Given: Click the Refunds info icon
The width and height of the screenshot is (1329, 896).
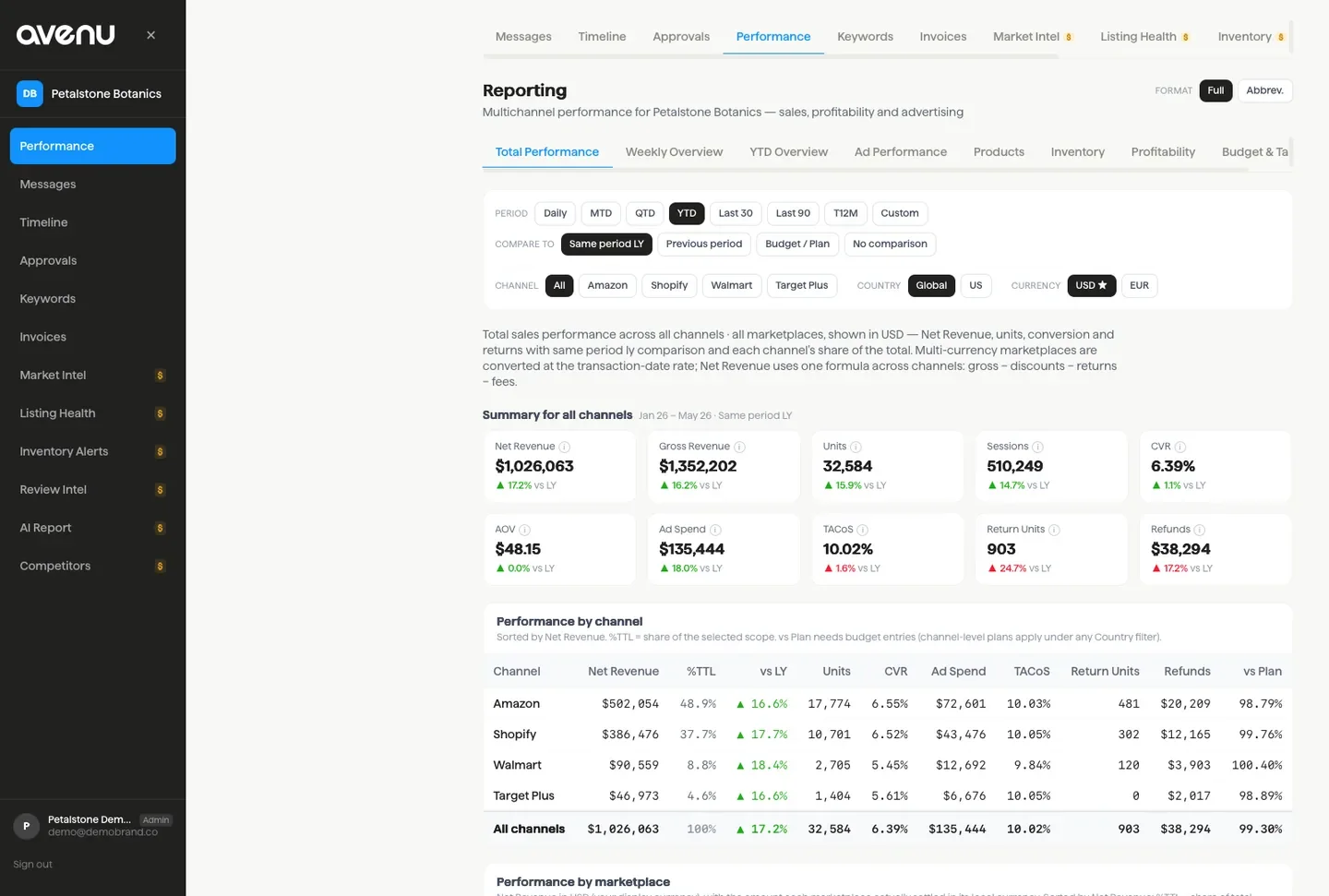Looking at the screenshot, I should [x=1200, y=530].
